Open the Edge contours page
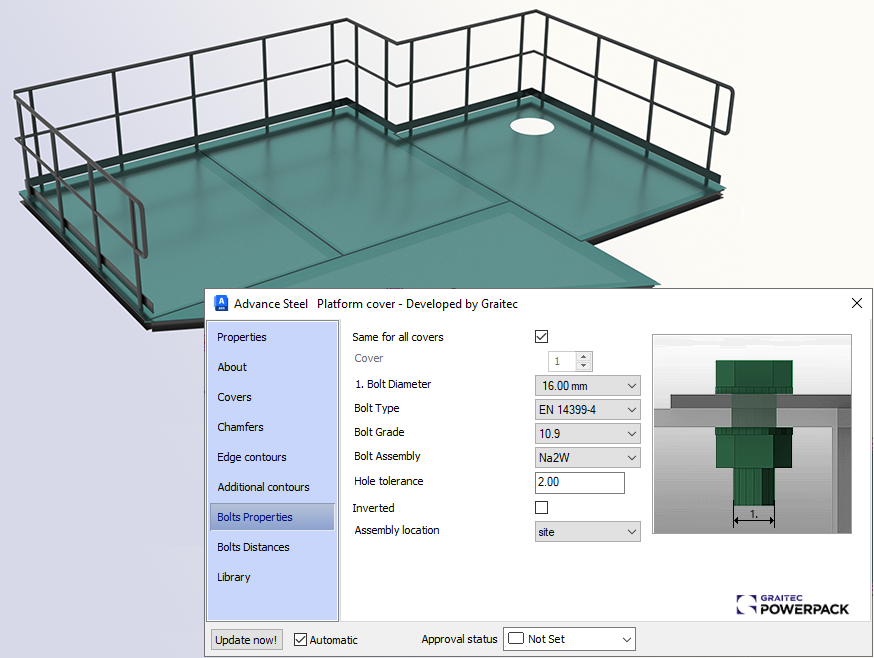 click(251, 457)
